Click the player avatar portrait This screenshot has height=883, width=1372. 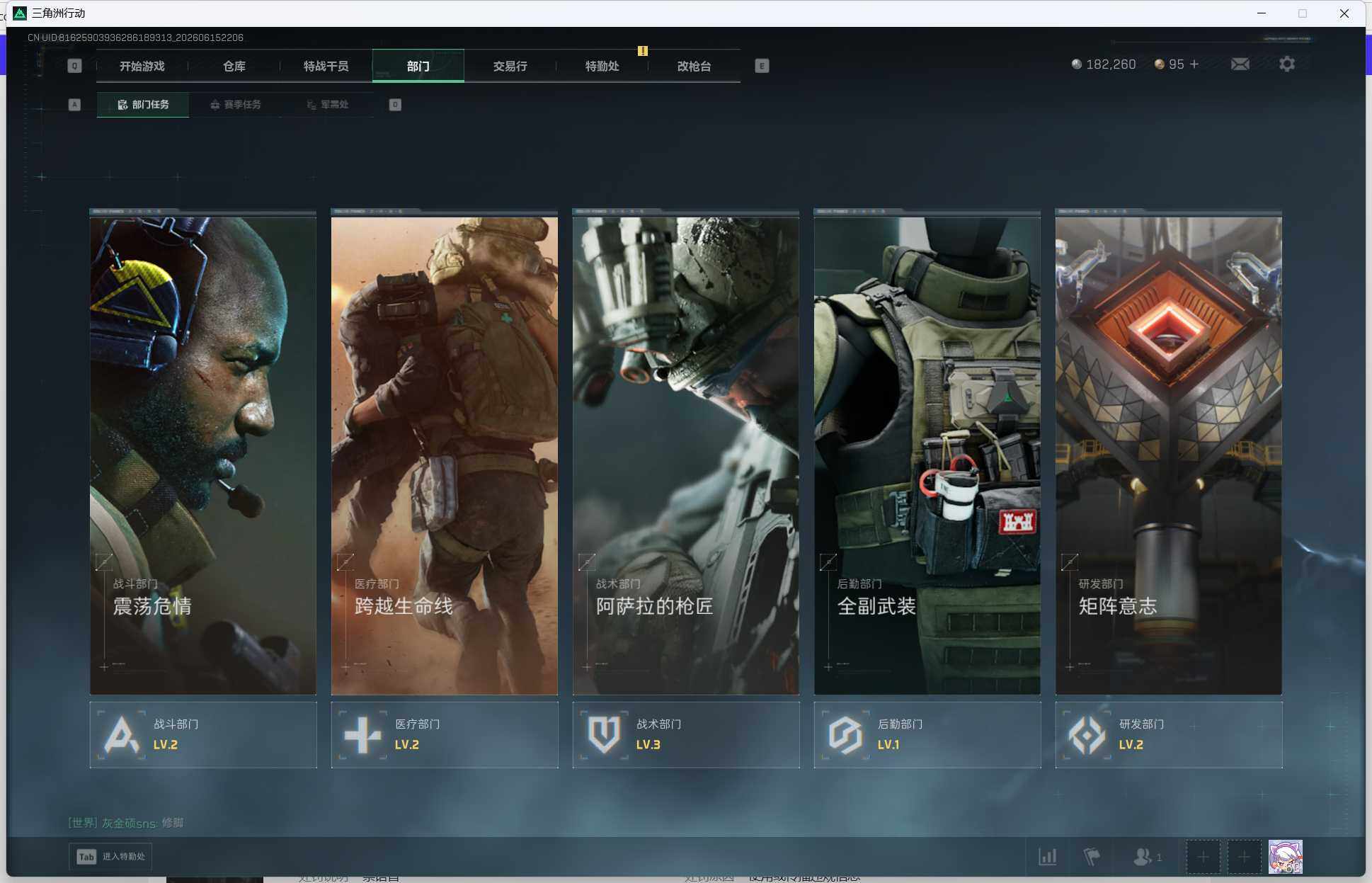(1285, 857)
